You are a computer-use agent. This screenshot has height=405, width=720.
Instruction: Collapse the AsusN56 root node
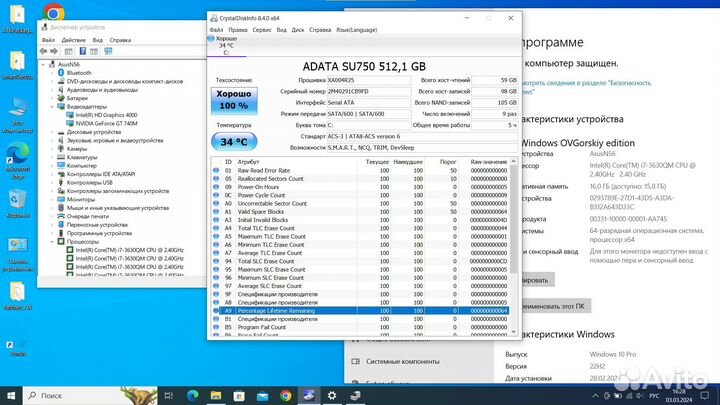tap(44, 65)
